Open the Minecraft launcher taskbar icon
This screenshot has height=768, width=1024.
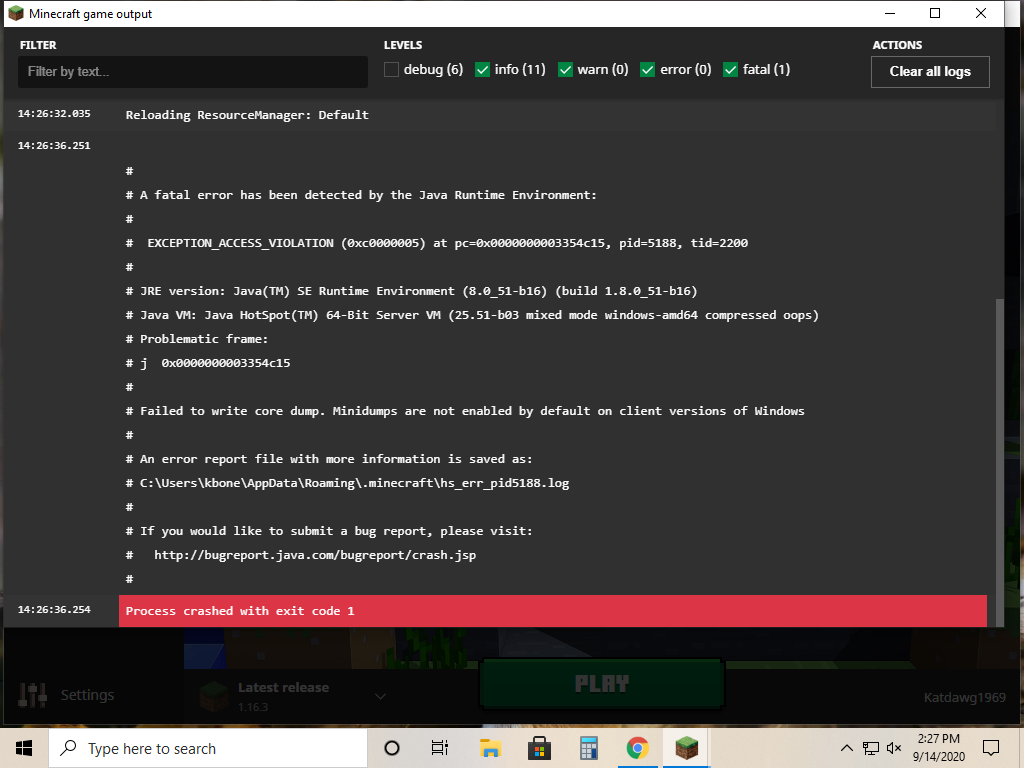click(686, 748)
